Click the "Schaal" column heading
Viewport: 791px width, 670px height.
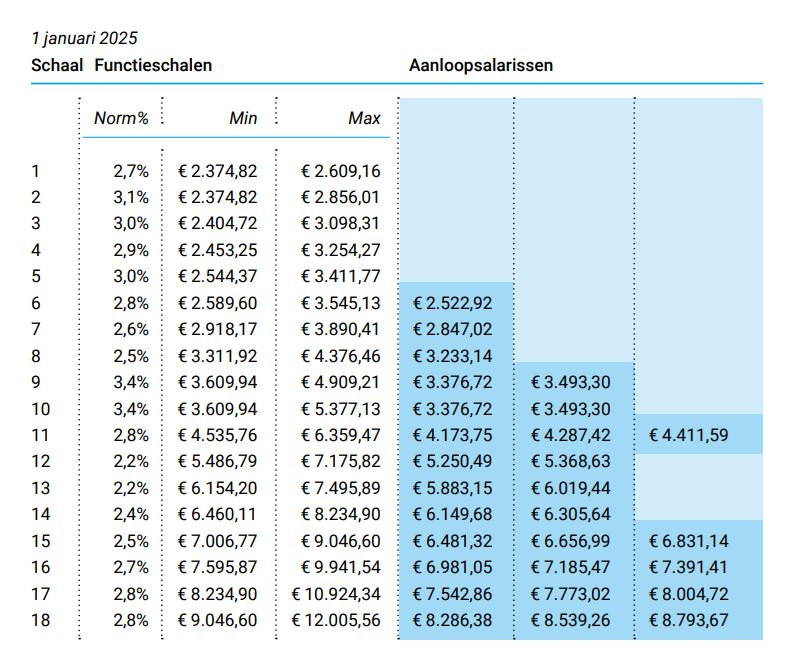57,66
